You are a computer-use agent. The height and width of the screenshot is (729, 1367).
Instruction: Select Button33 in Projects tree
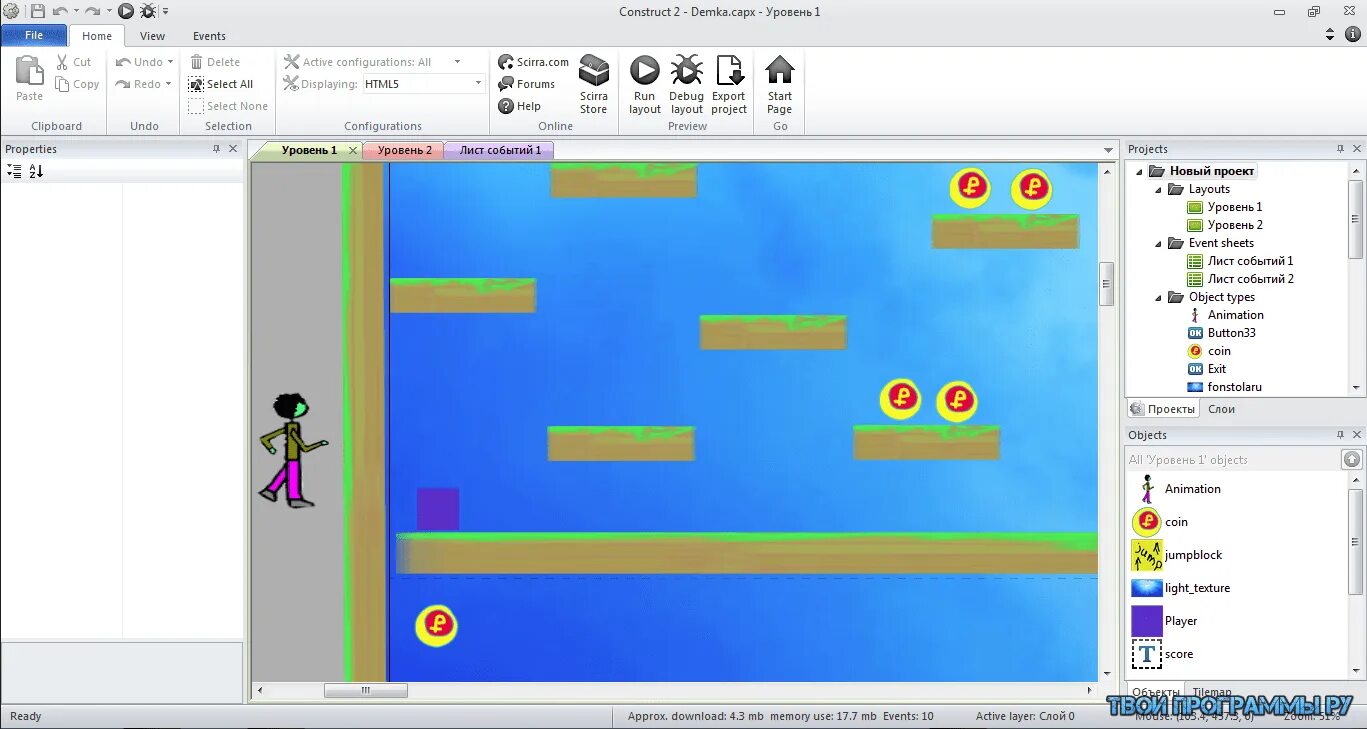[x=1221, y=333]
